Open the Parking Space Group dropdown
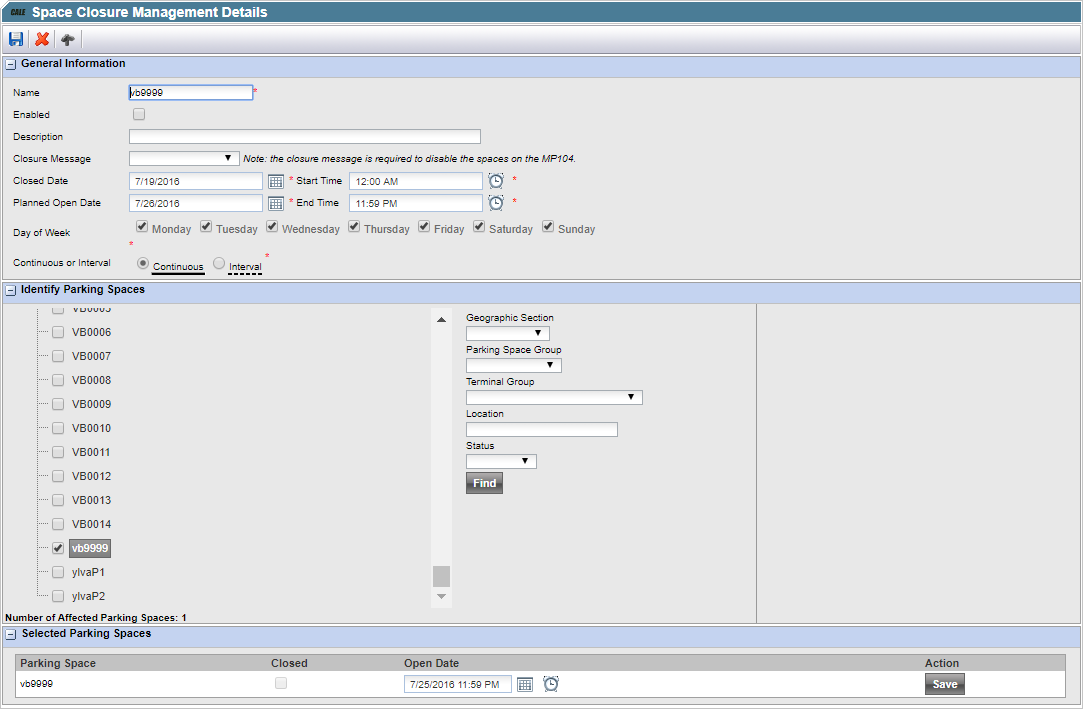 pos(514,365)
